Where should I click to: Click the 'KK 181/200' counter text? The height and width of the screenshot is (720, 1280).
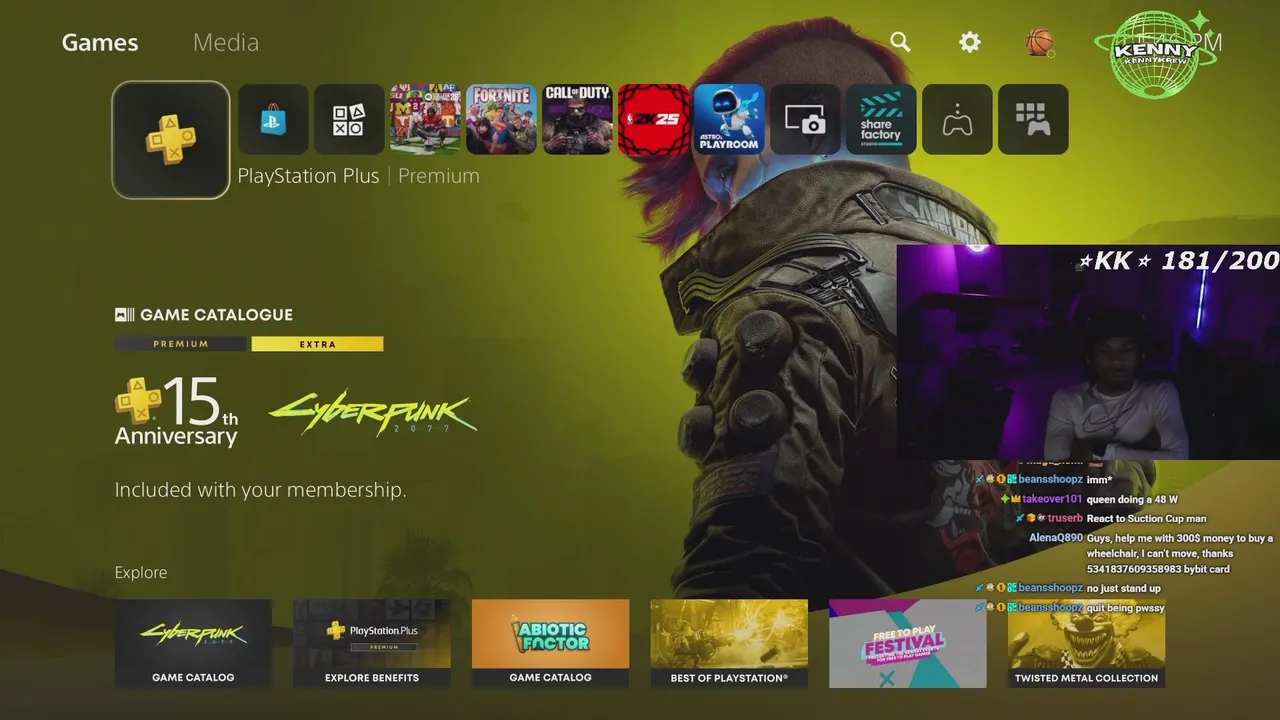coord(1178,261)
